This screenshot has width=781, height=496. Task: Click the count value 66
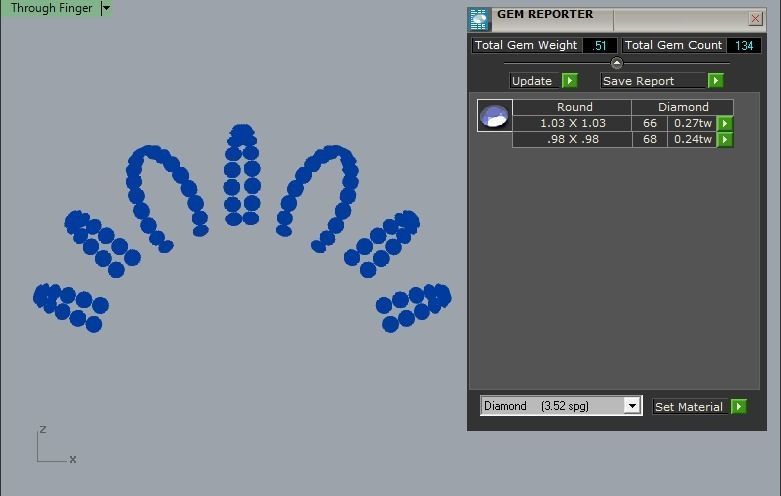pos(650,123)
